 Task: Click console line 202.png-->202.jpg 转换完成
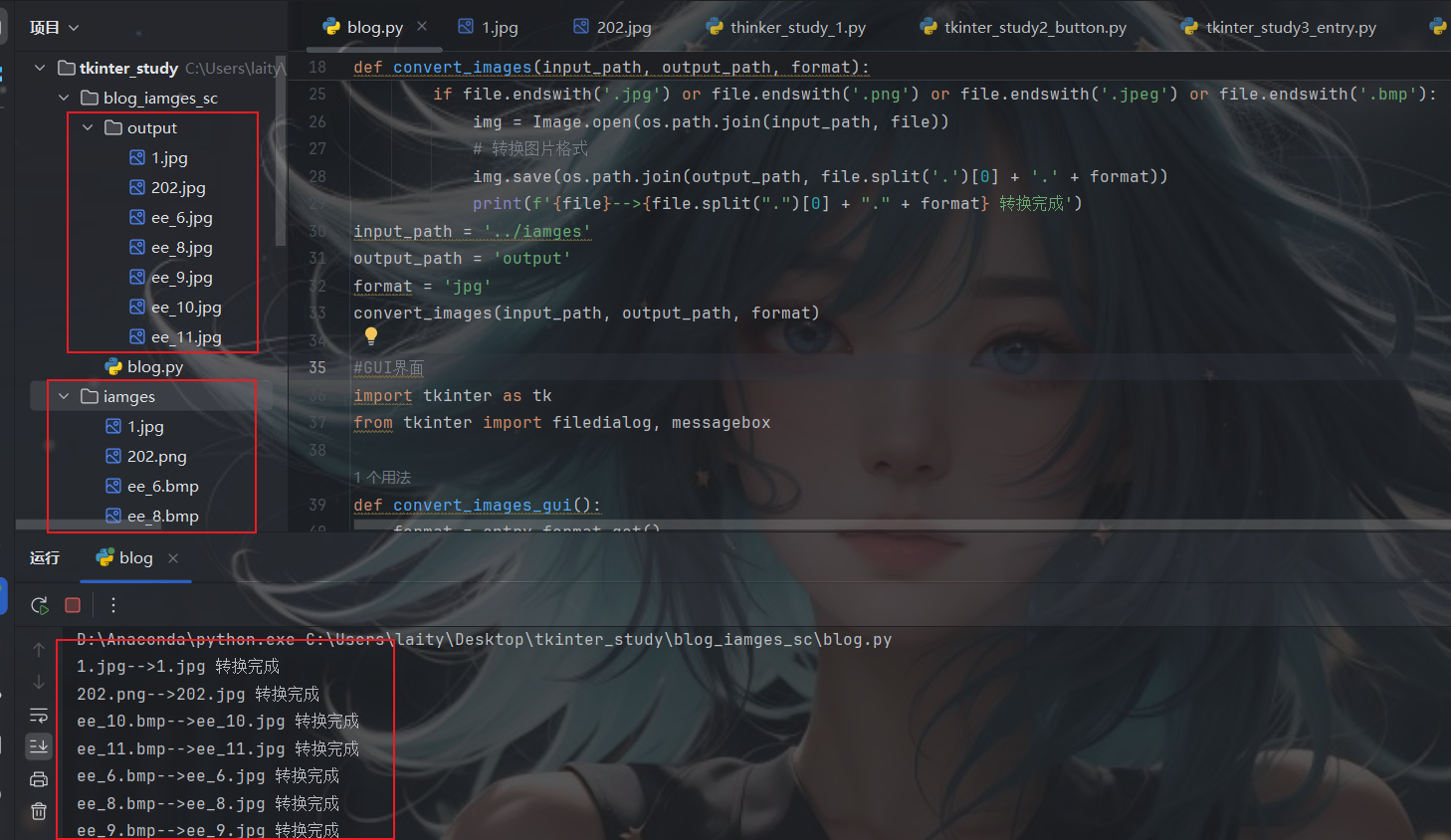pyautogui.click(x=198, y=694)
